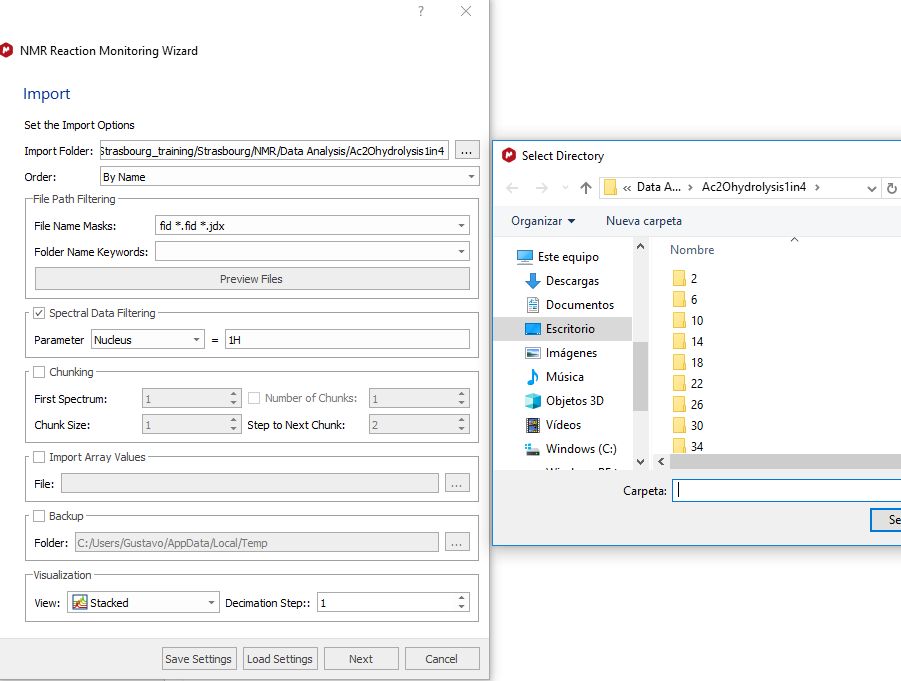Screen dimensions: 901x681
Task: Select folder 14
Action: [x=688, y=342]
